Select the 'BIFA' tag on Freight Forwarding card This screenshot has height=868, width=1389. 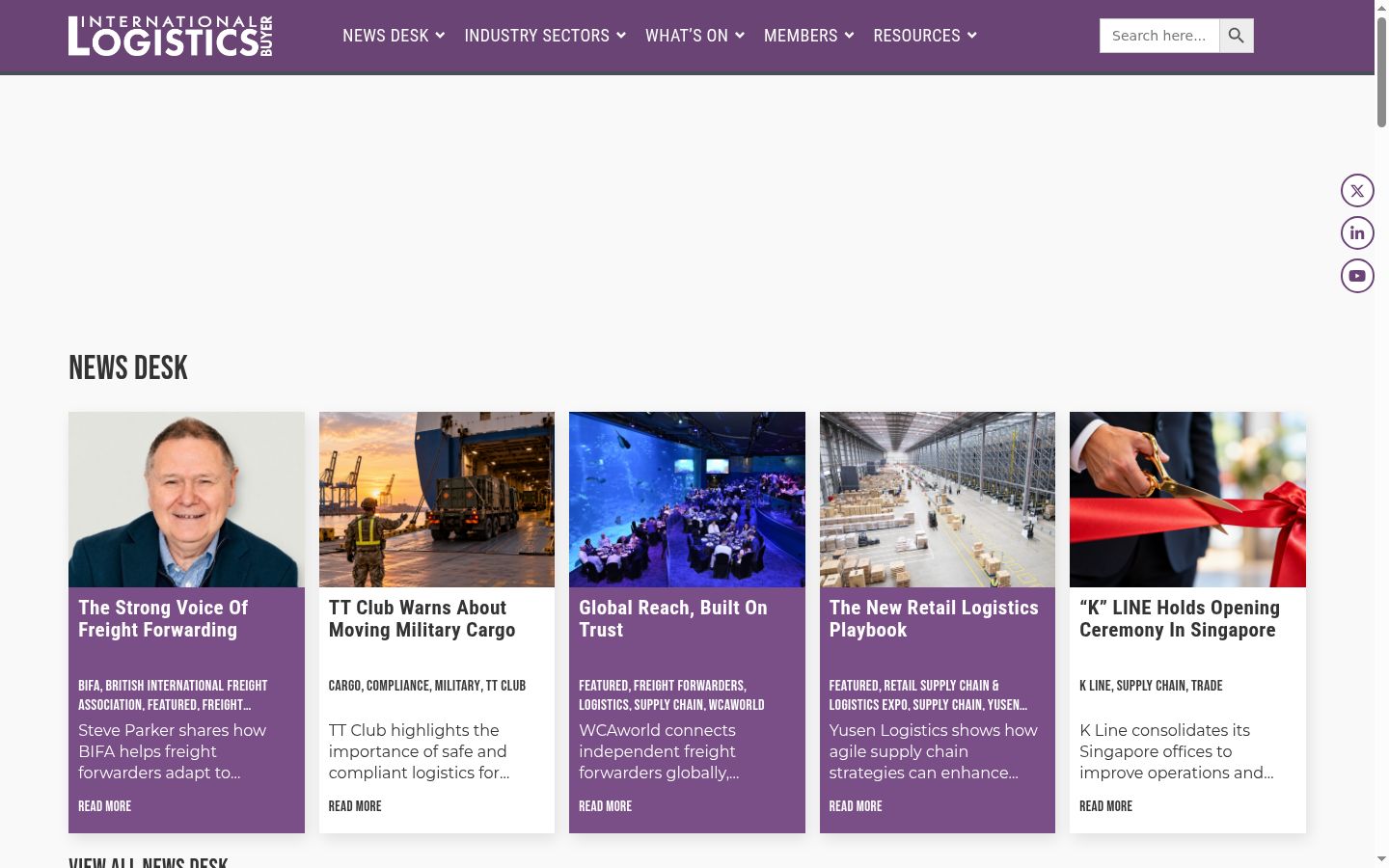[89, 686]
